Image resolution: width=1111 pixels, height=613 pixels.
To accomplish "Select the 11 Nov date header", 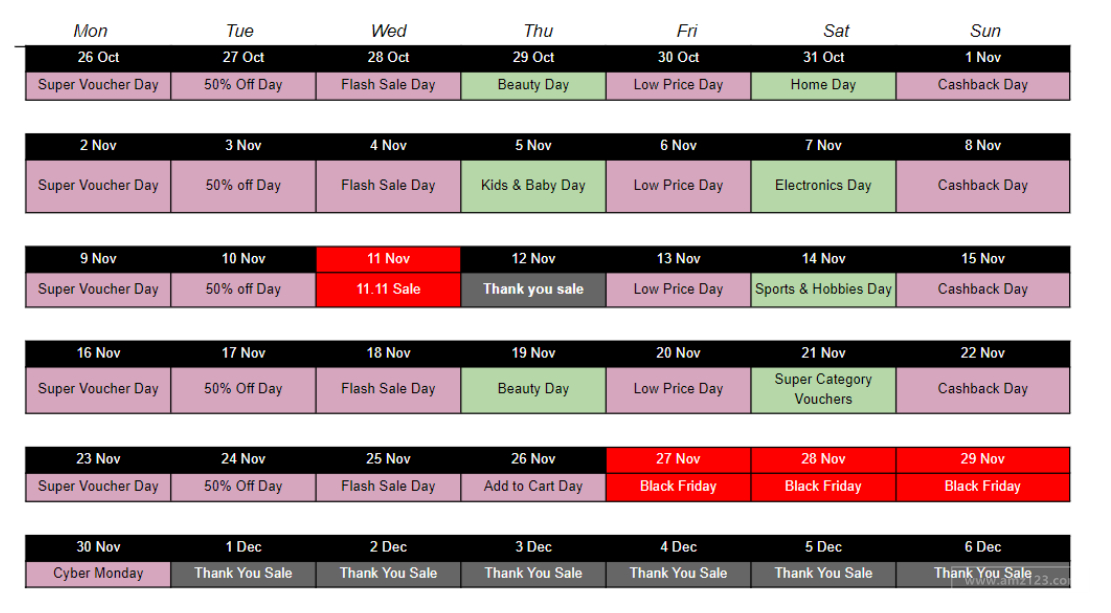I will pos(388,259).
